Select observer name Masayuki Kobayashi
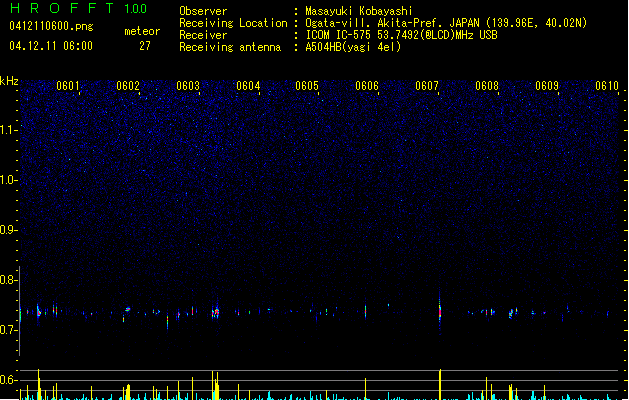Image resolution: width=629 pixels, height=400 pixels. (359, 11)
